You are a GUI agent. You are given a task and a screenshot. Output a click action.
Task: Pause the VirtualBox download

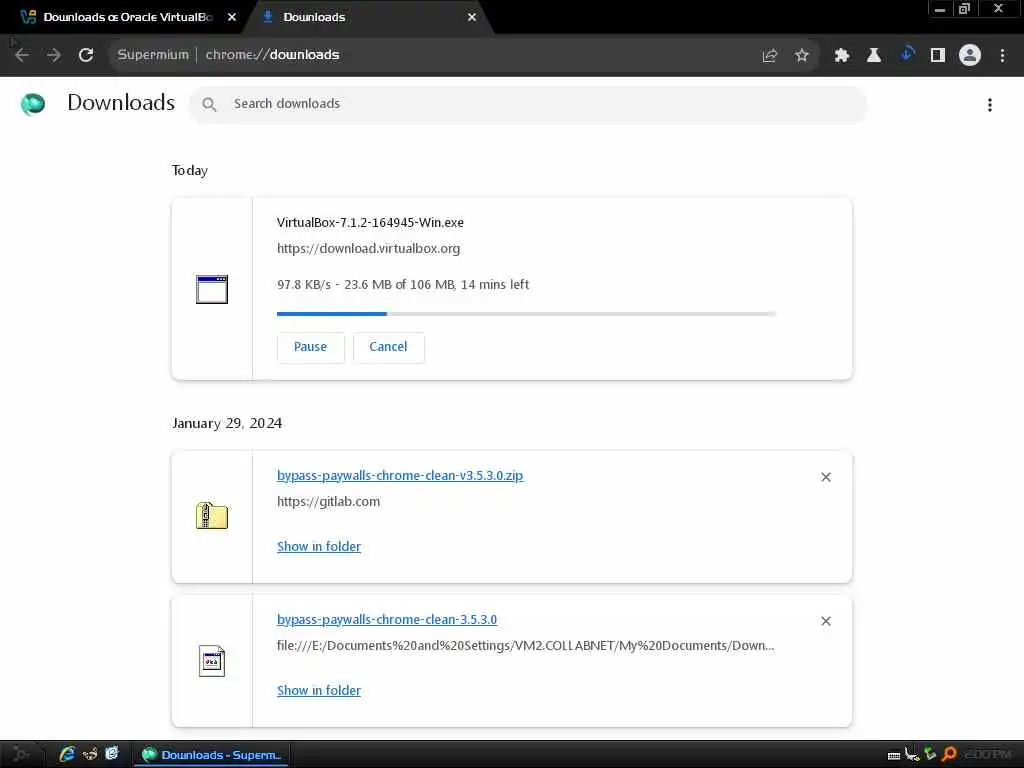pos(310,347)
